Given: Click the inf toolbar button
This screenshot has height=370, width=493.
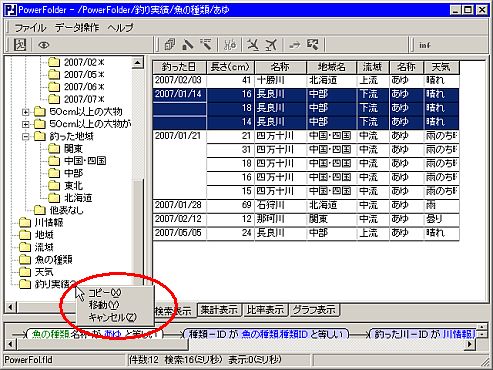Looking at the screenshot, I should pyautogui.click(x=425, y=45).
